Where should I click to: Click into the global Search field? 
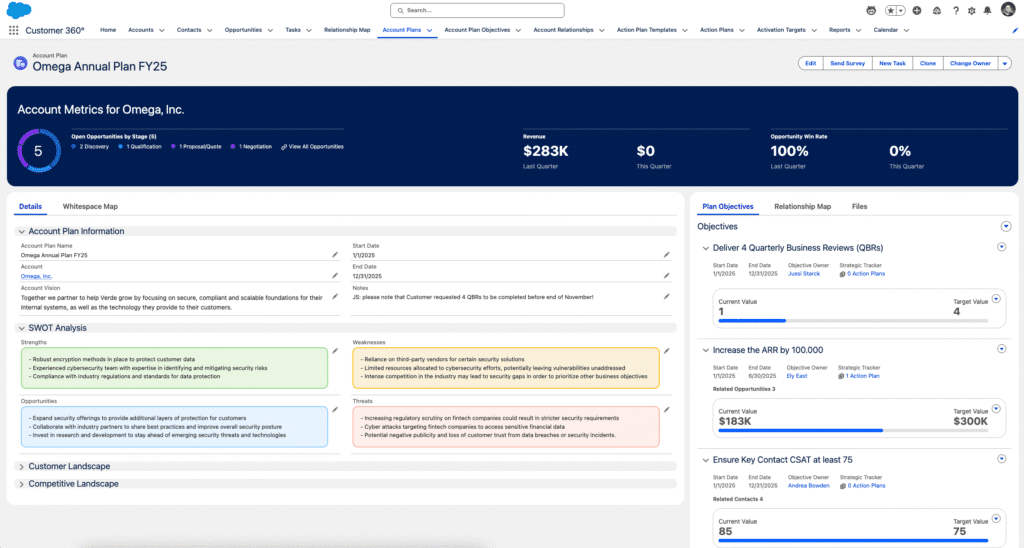[477, 10]
